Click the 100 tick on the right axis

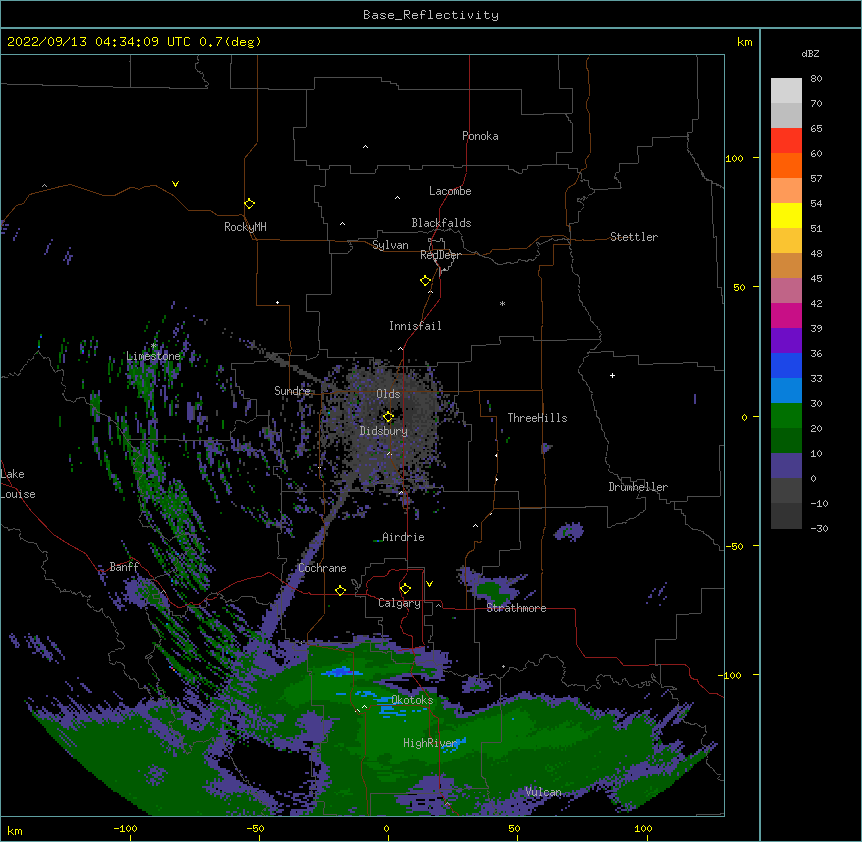point(734,158)
